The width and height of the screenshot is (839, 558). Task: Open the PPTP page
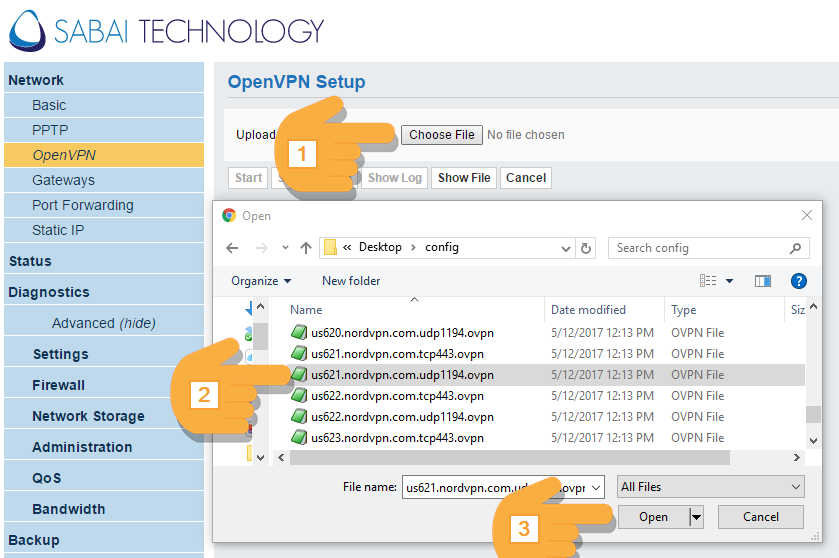click(104, 130)
